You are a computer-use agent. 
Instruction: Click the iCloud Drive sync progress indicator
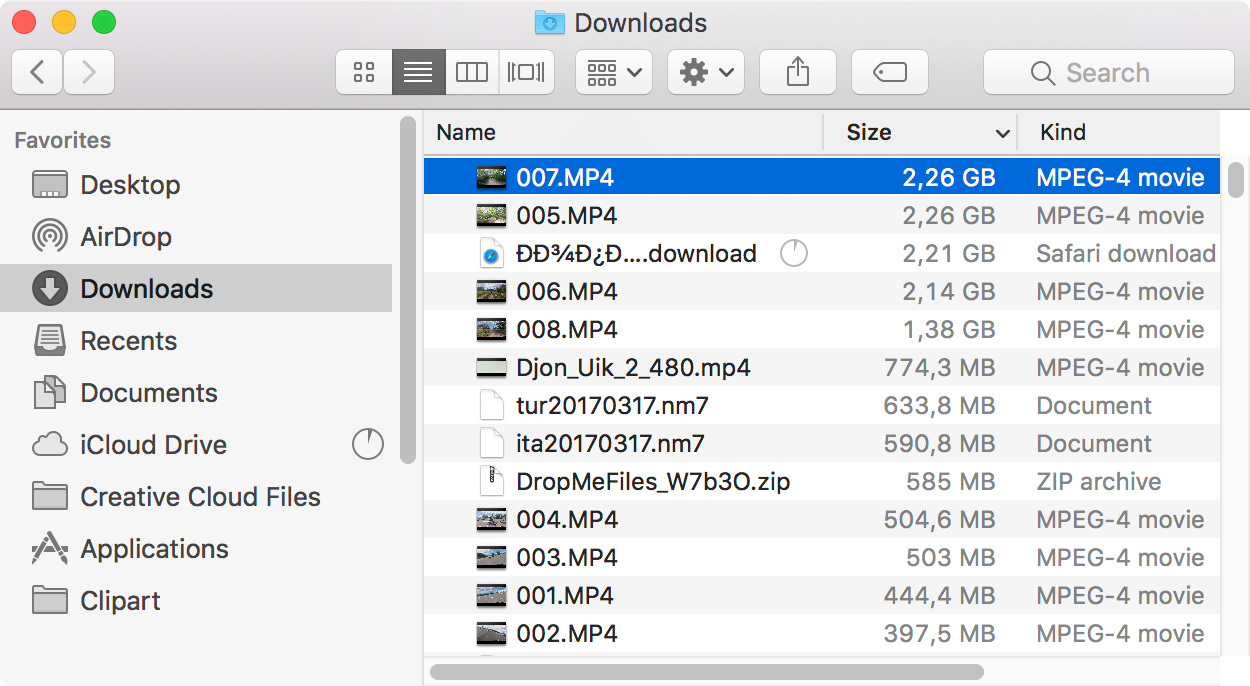click(368, 444)
